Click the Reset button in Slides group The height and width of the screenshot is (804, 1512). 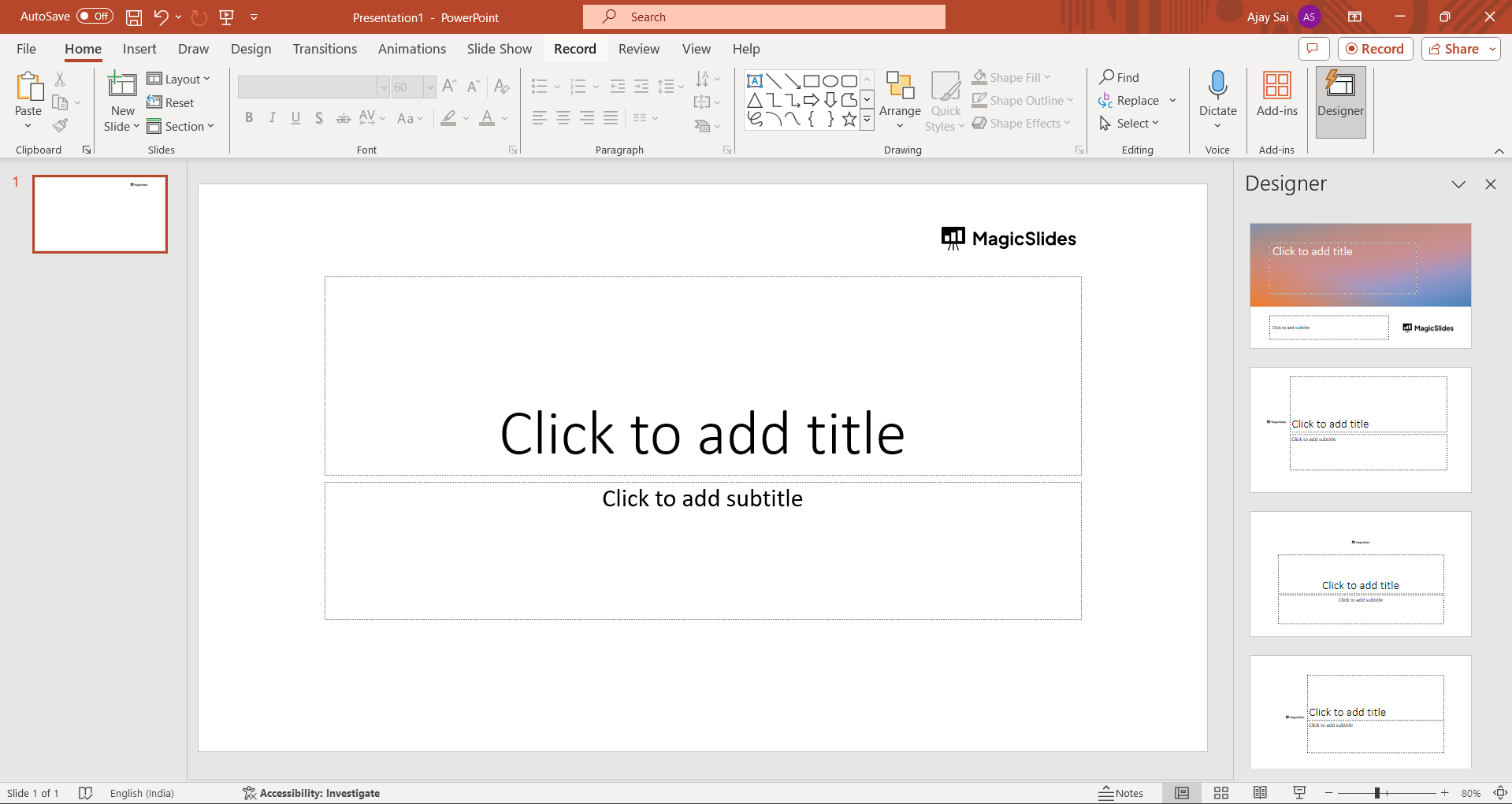click(171, 102)
